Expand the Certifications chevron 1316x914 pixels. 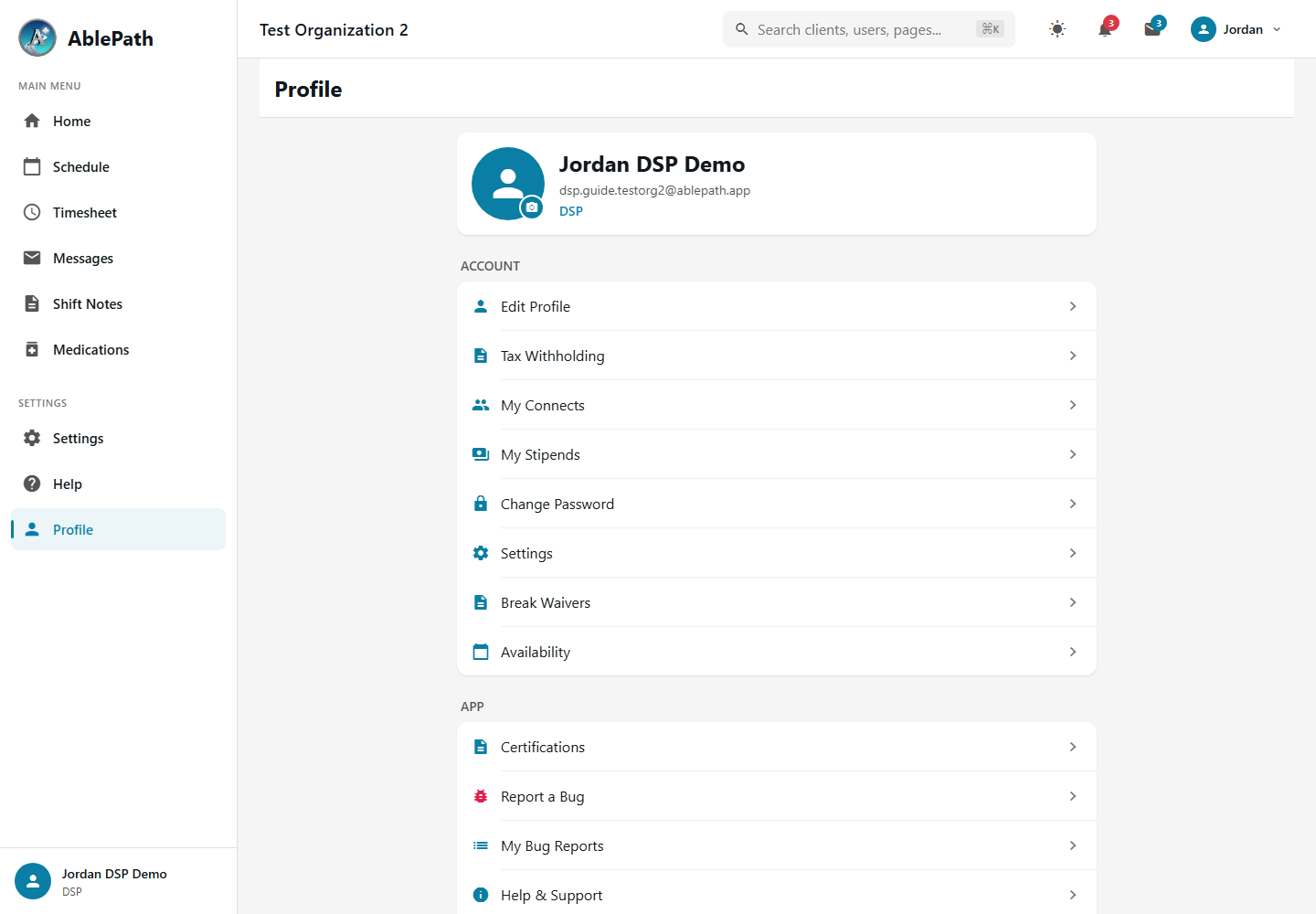point(1073,747)
